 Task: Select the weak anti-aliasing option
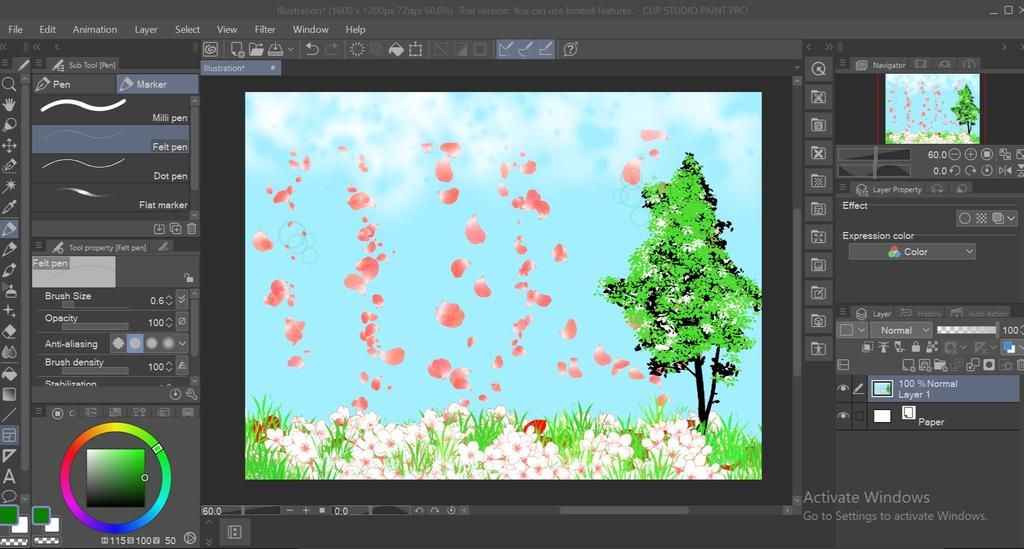[x=135, y=343]
